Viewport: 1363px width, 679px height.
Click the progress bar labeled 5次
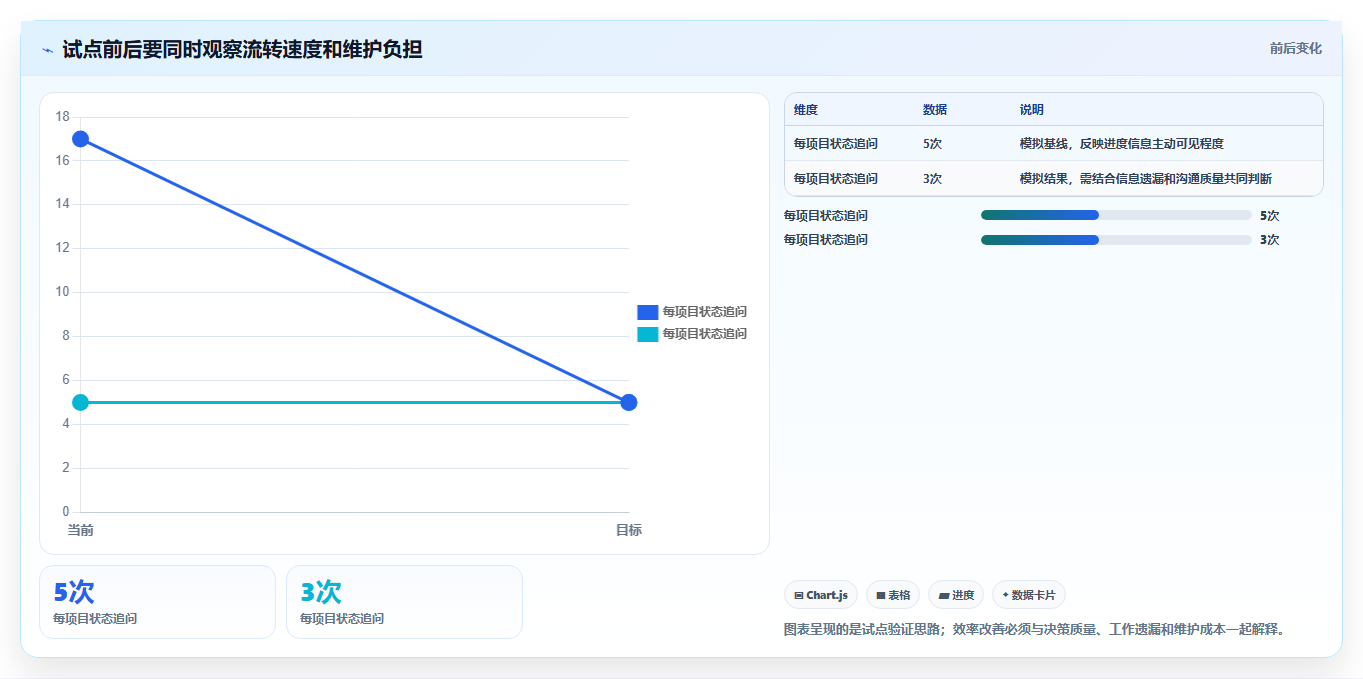(x=1116, y=215)
